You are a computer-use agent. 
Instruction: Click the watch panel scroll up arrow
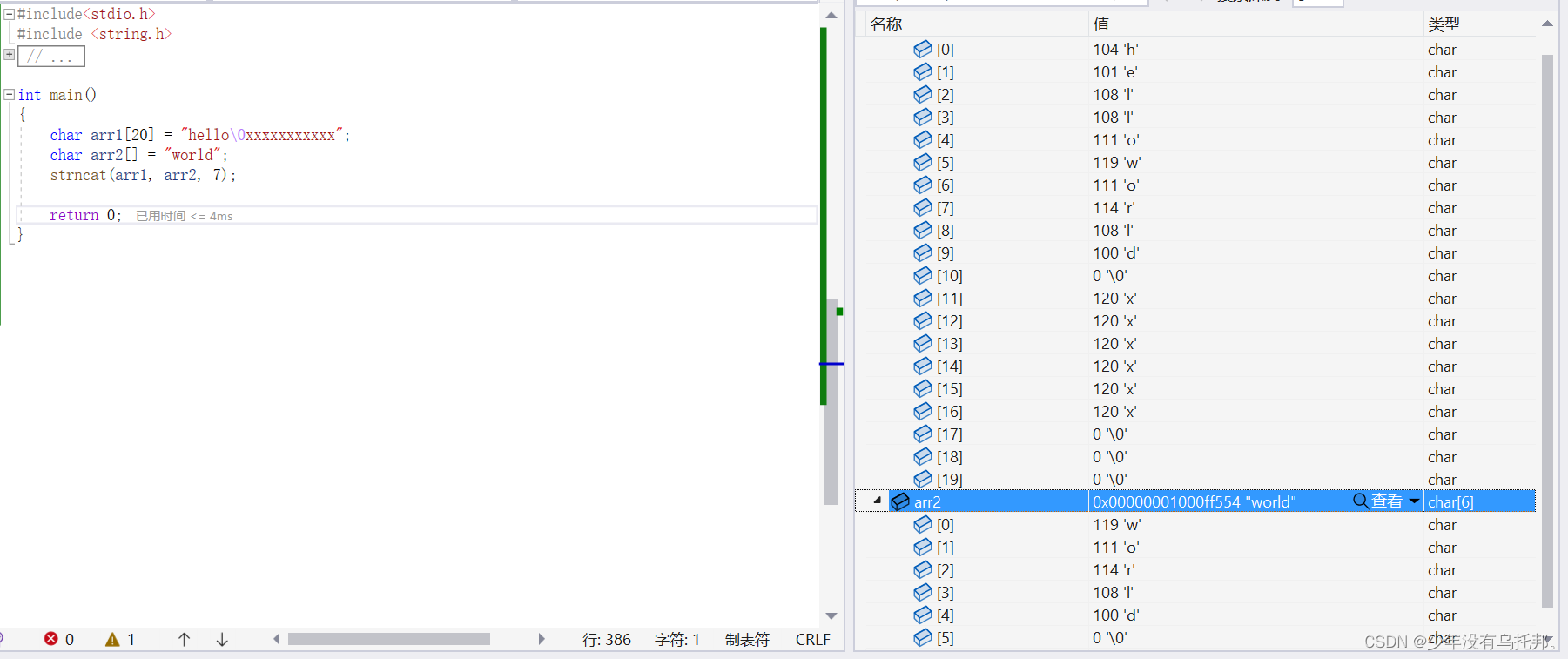point(1547,24)
